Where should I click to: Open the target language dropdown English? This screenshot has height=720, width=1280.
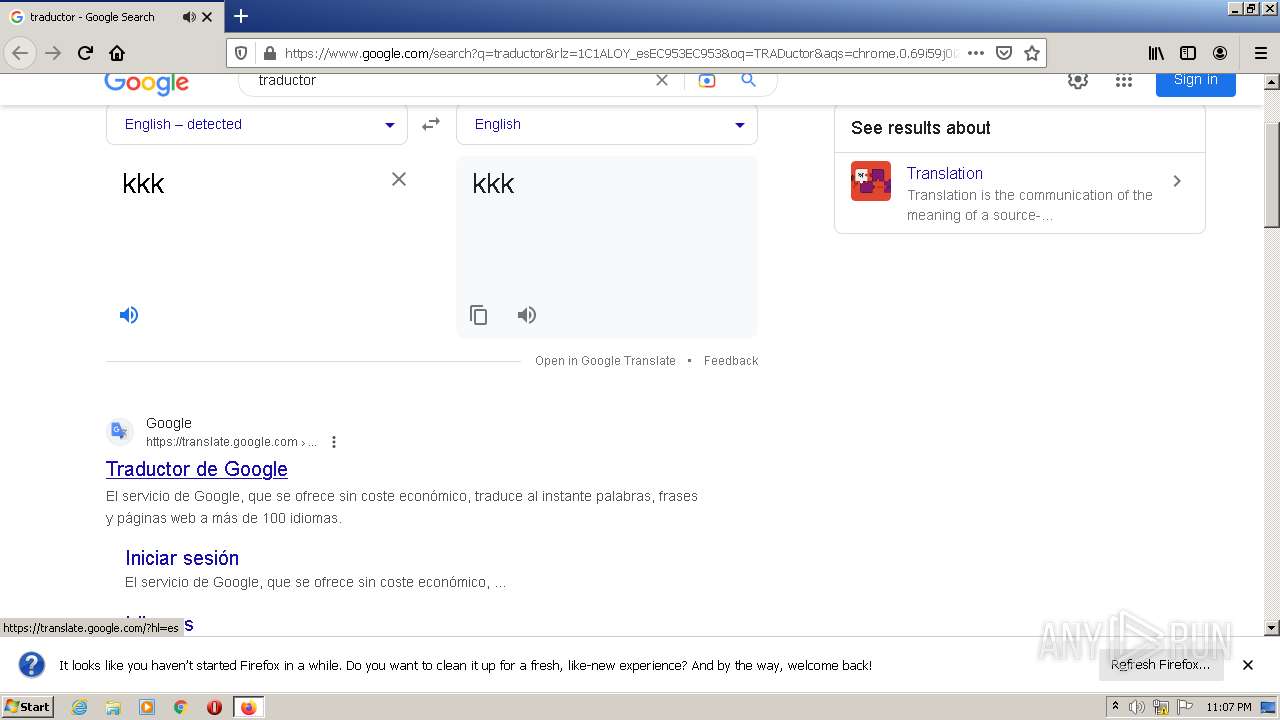pyautogui.click(x=607, y=124)
